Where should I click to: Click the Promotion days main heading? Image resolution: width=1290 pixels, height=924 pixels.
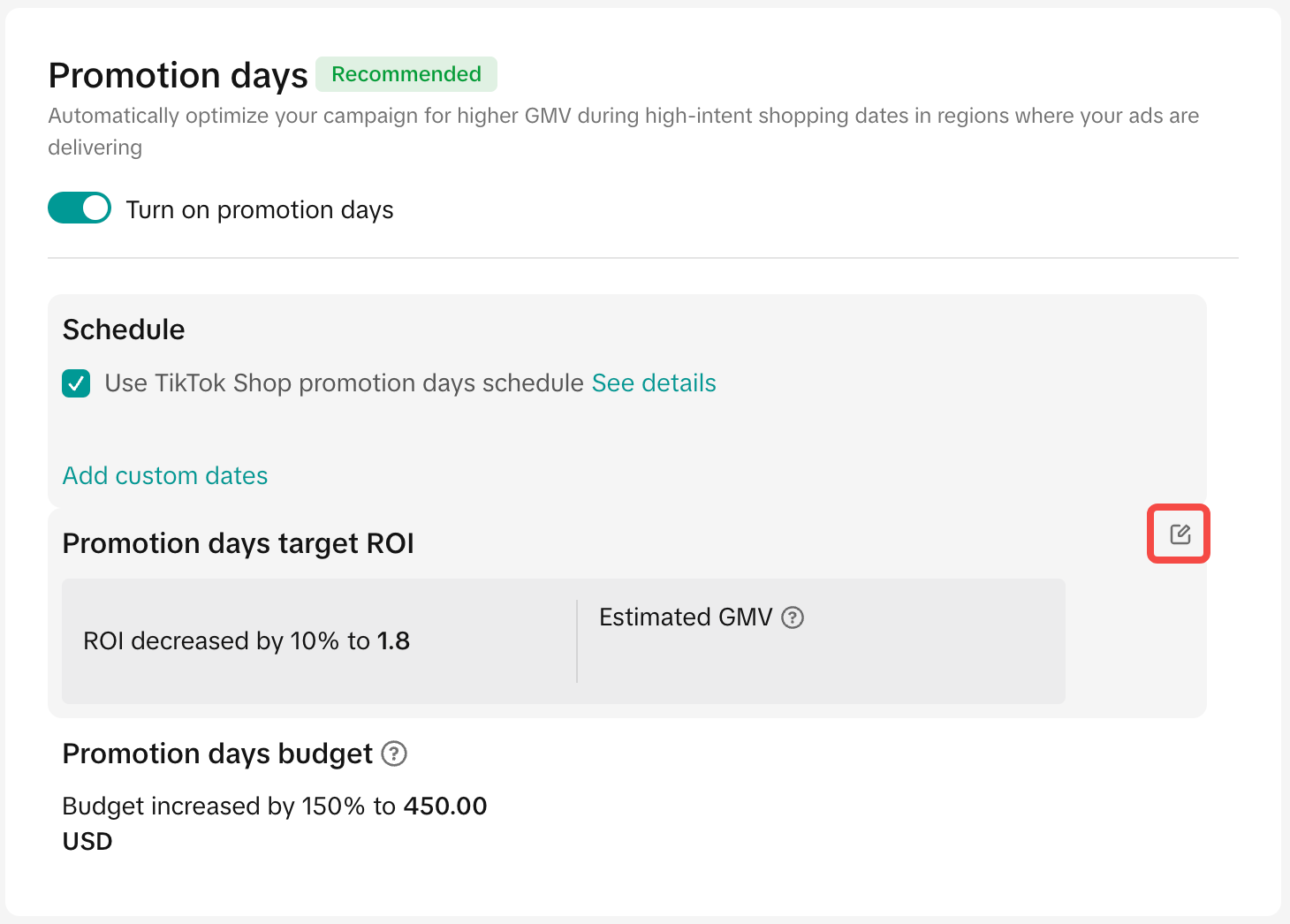click(178, 76)
